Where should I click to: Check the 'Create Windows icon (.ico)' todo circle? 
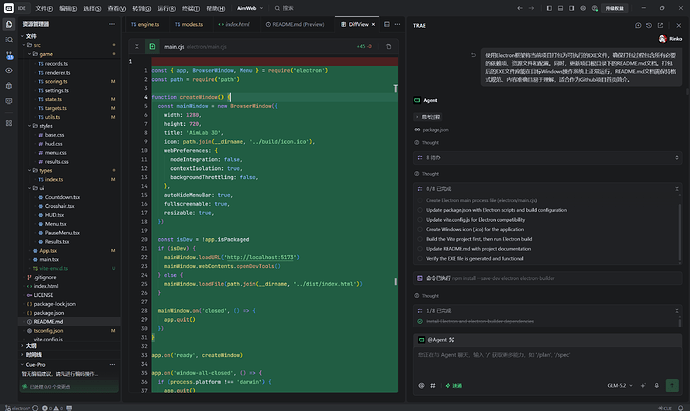(420, 229)
